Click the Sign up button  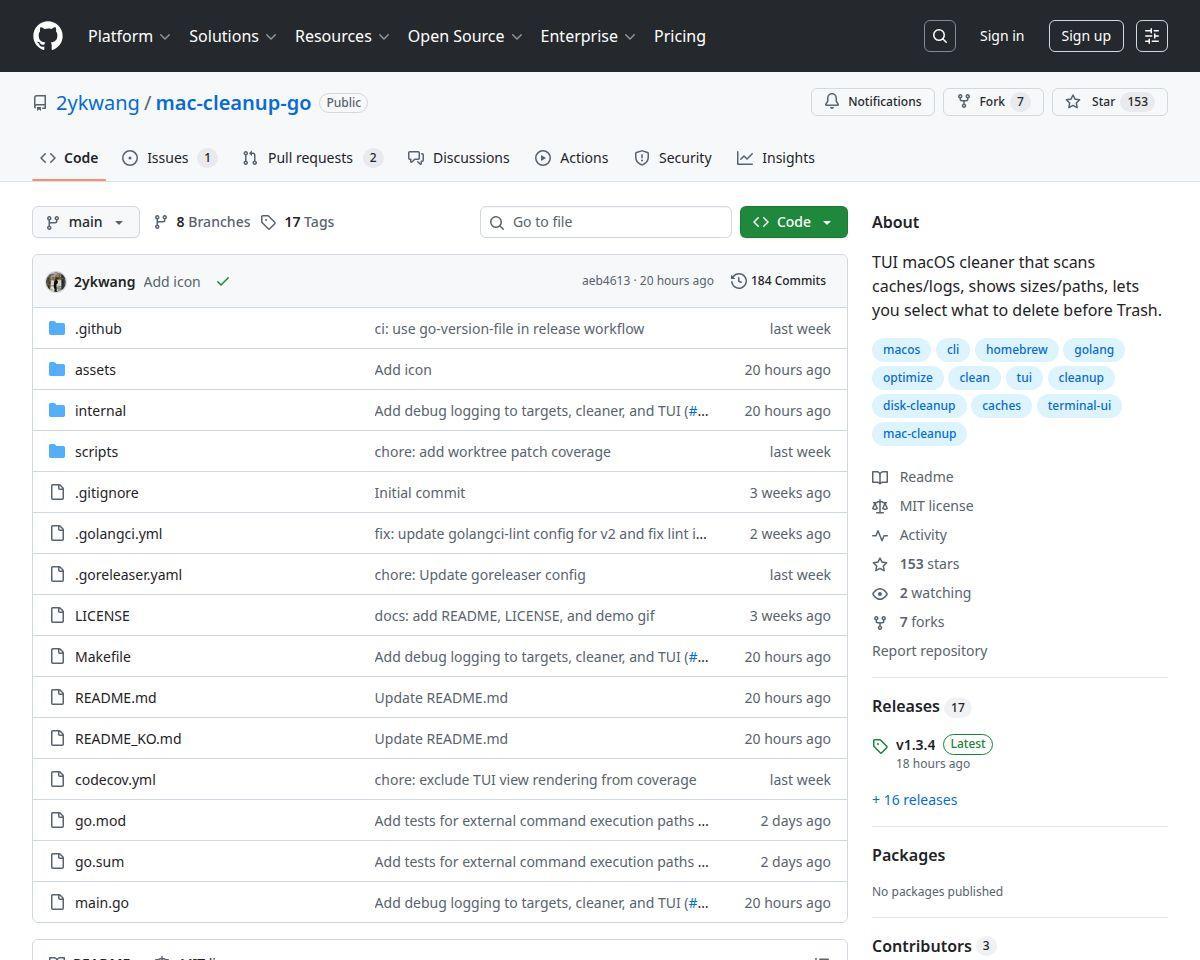pos(1086,36)
